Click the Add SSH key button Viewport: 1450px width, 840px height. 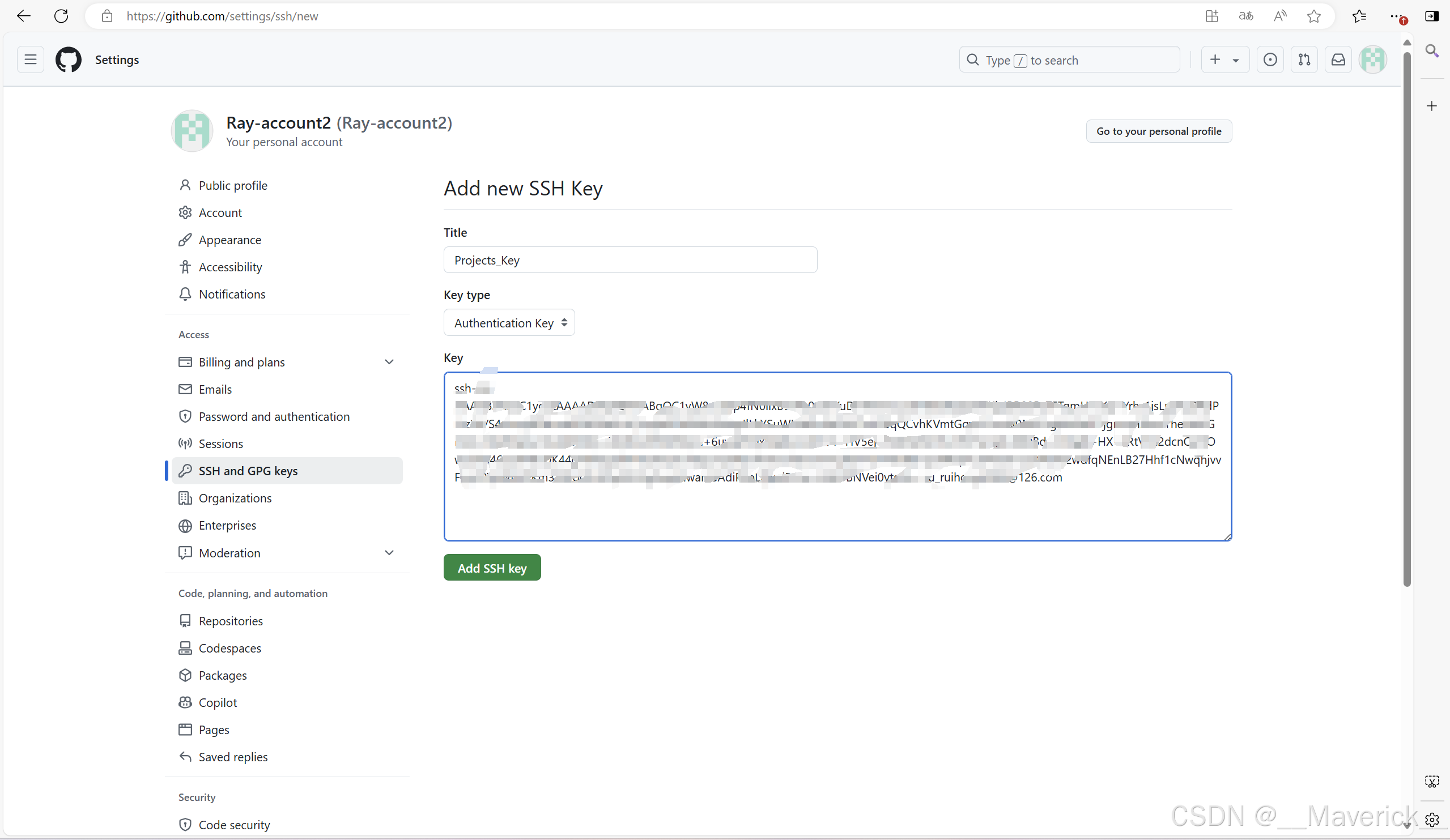[492, 568]
